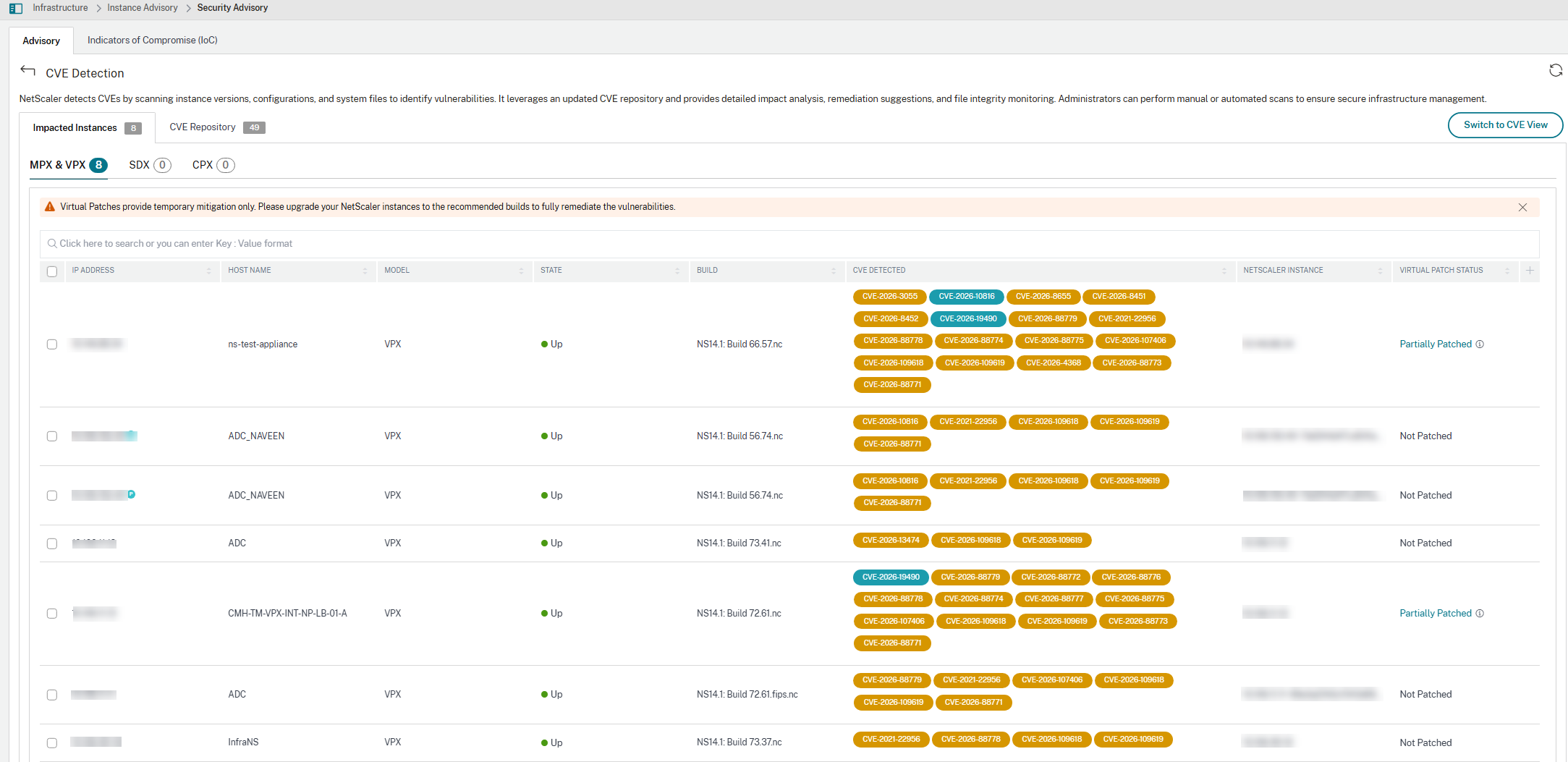This screenshot has height=762, width=1568.
Task: Open the CVE Repository tab
Action: 217,127
